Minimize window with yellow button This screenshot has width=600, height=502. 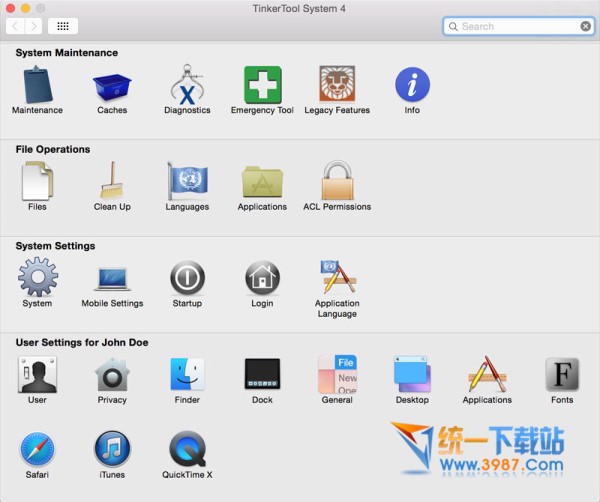click(x=26, y=8)
